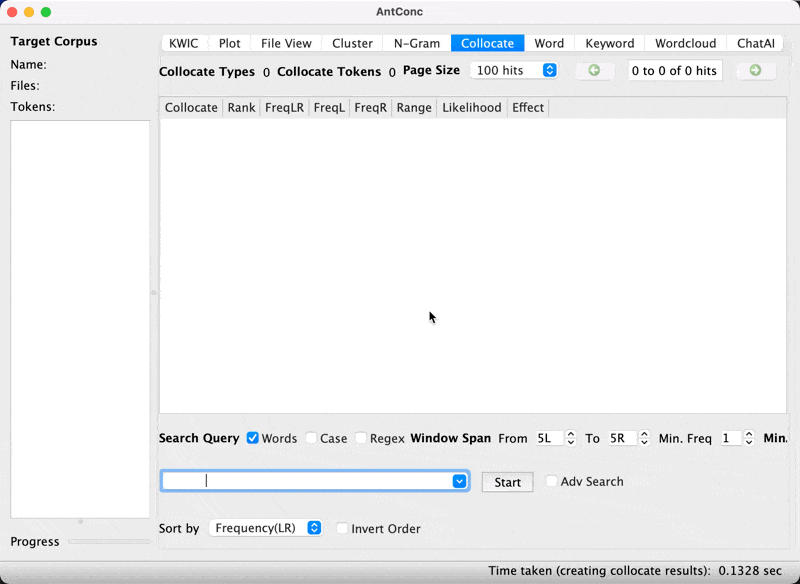The width and height of the screenshot is (800, 584).
Task: Click the Min. Freq stepper arrows
Action: click(x=749, y=438)
